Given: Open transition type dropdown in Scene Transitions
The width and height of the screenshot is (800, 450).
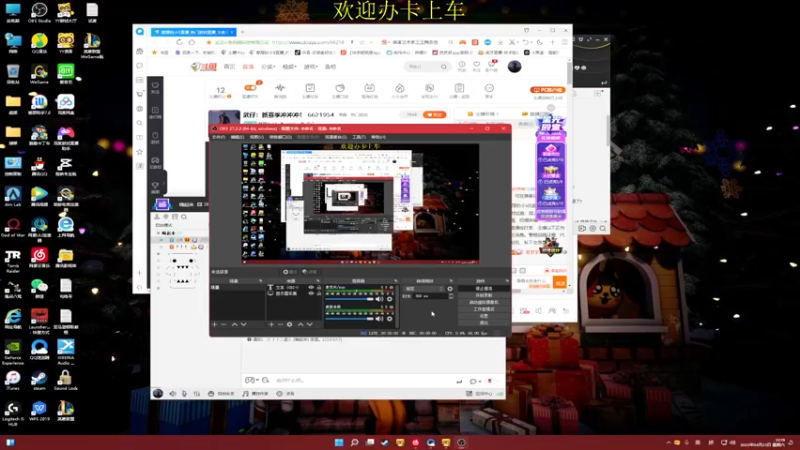Looking at the screenshot, I should click(x=424, y=289).
